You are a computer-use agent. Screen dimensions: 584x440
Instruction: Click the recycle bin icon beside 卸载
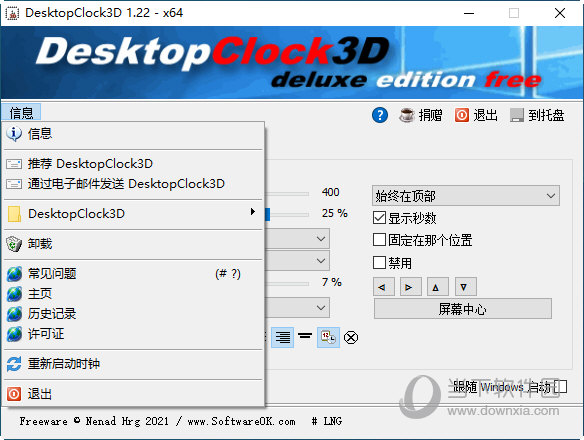tap(14, 244)
